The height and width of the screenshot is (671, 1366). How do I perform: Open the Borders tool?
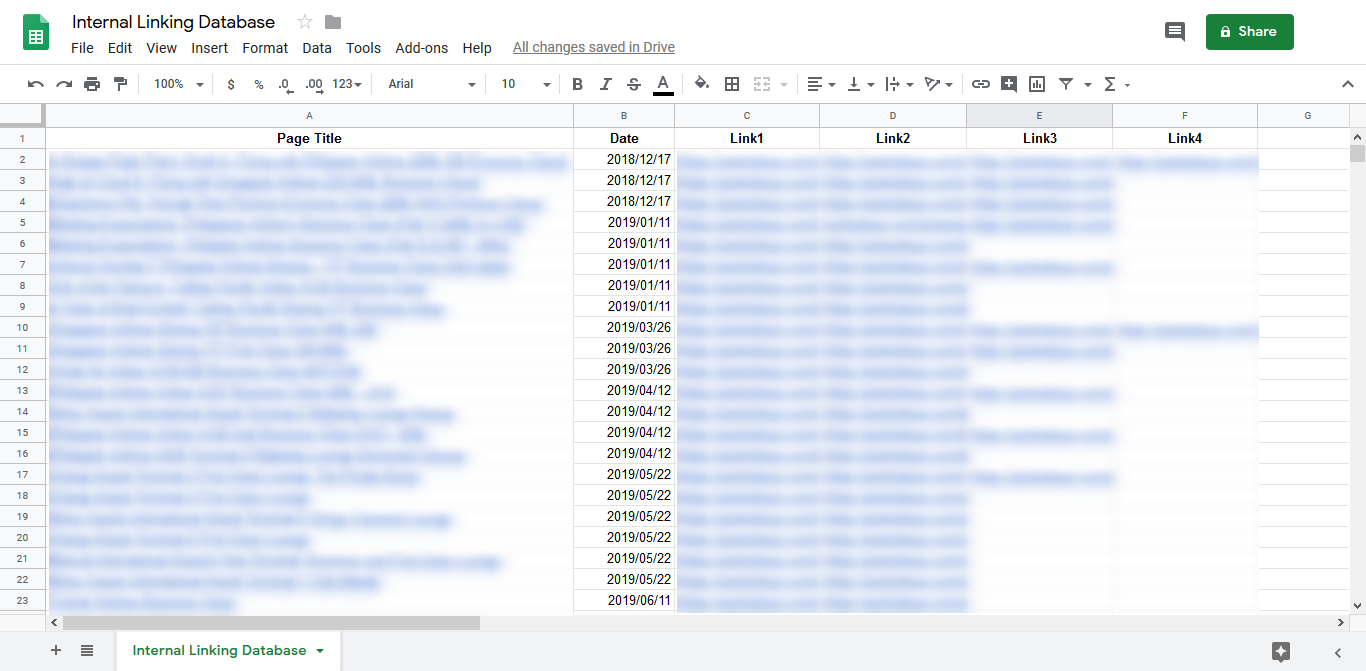coord(732,84)
